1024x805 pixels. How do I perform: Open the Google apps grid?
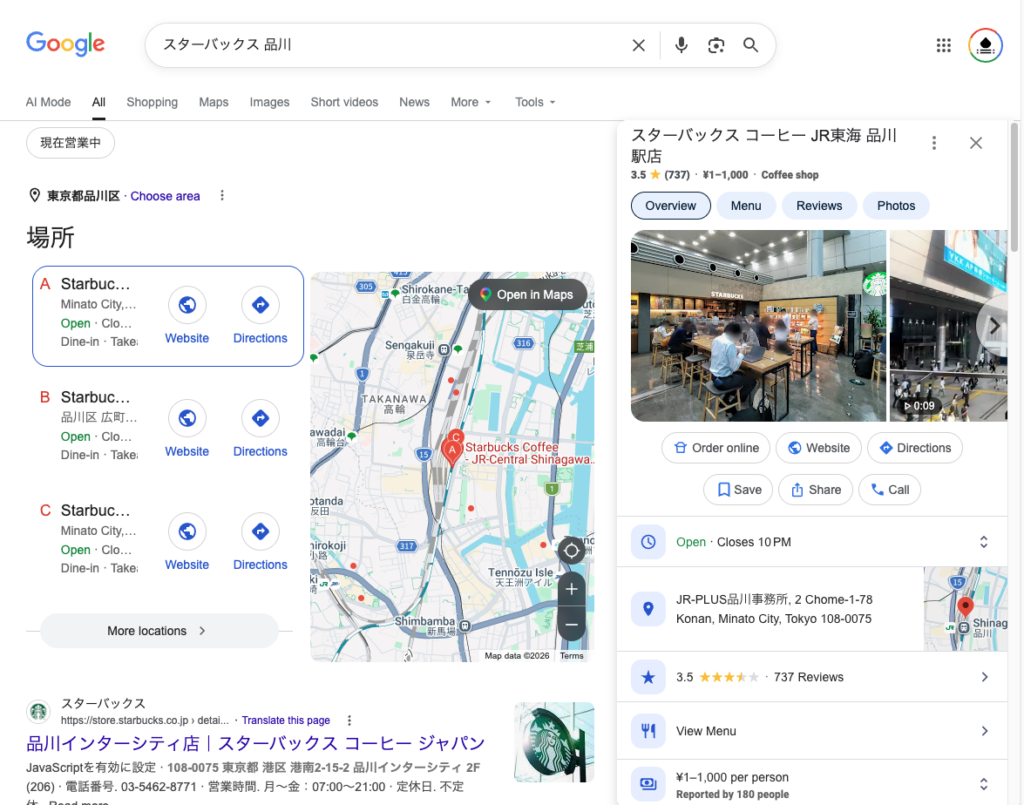tap(943, 45)
